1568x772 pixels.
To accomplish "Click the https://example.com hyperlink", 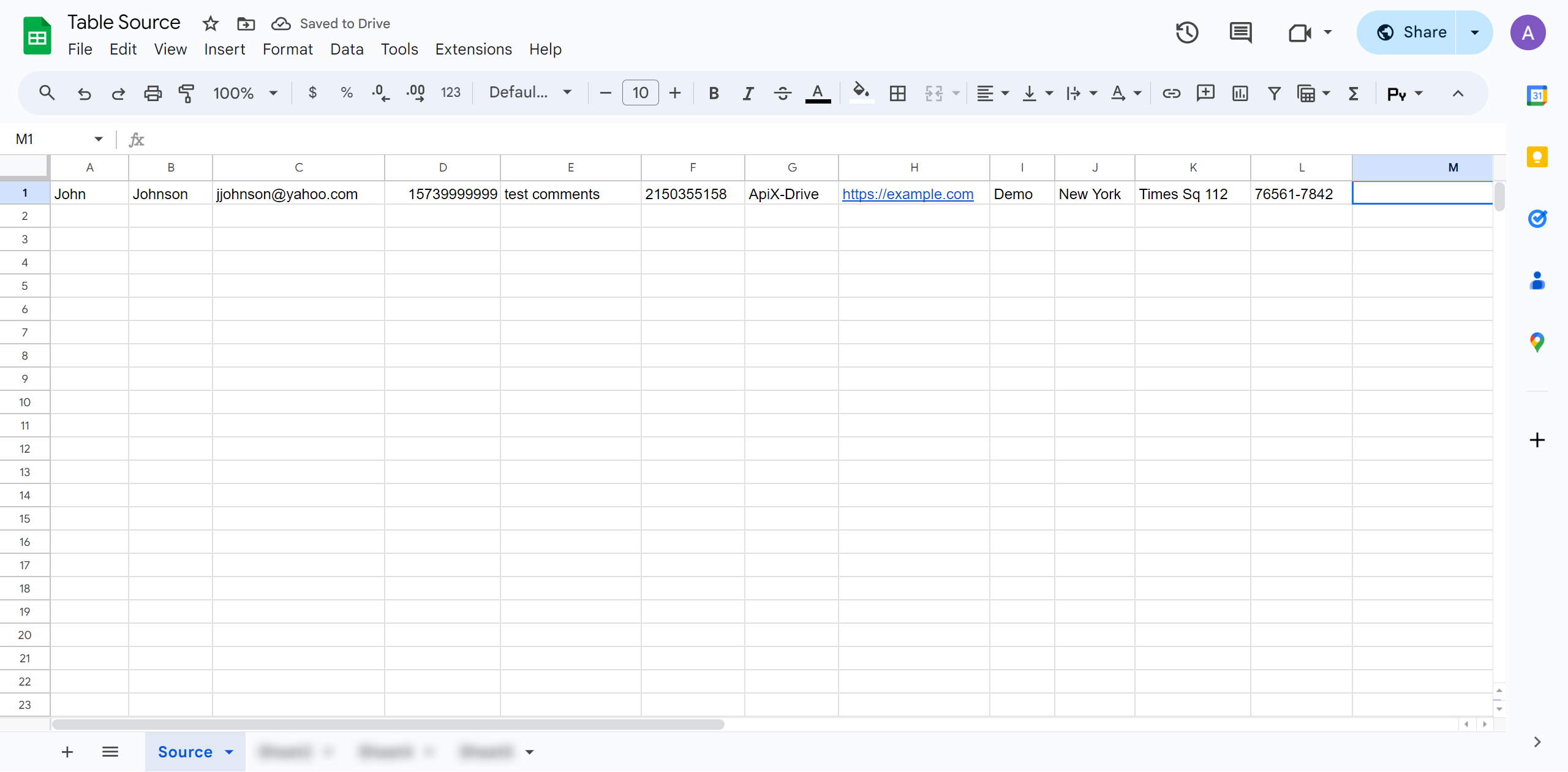I will pos(908,192).
